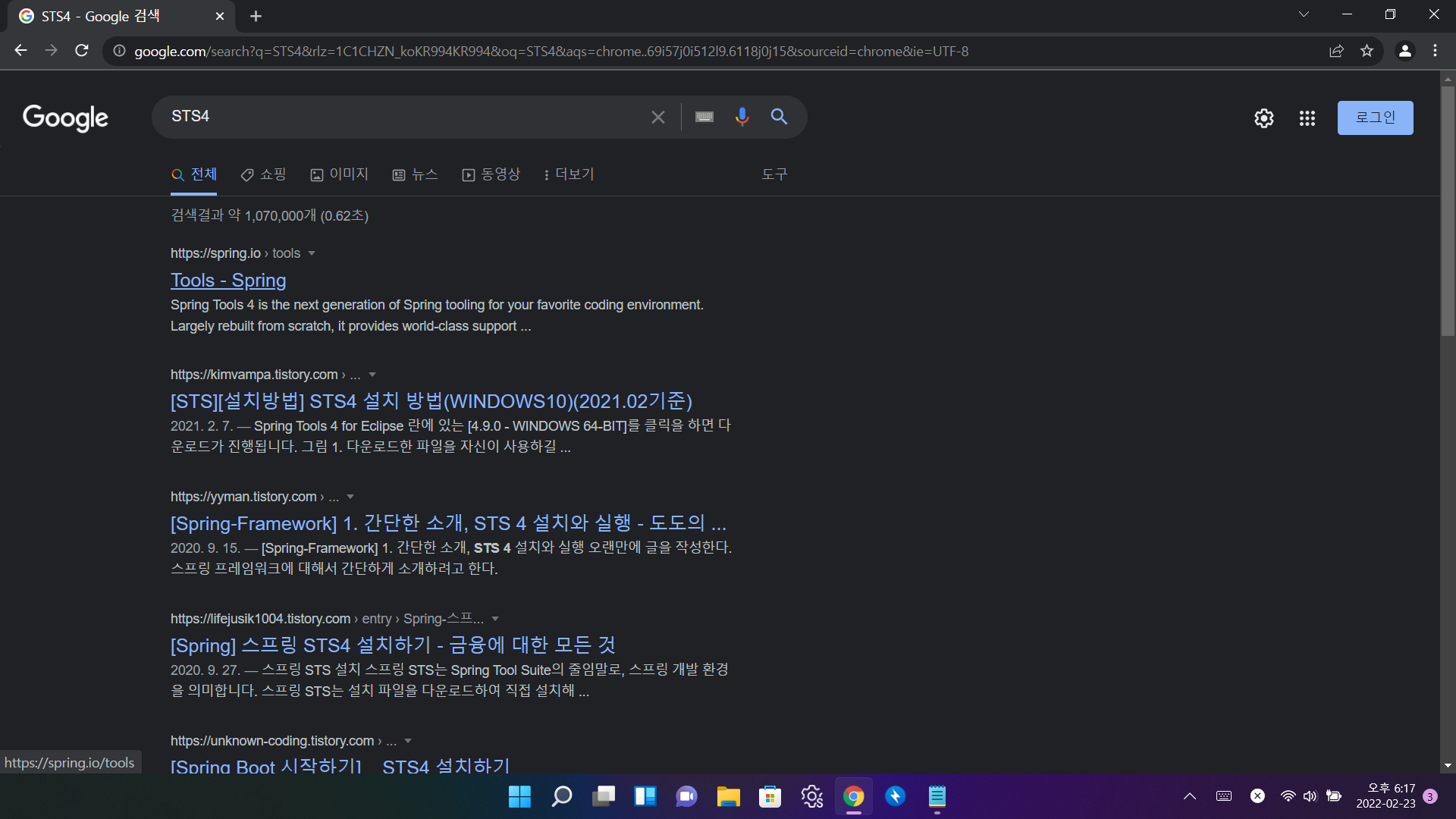Open the 더보기 more menu
This screenshot has height=819, width=1456.
pyautogui.click(x=569, y=174)
